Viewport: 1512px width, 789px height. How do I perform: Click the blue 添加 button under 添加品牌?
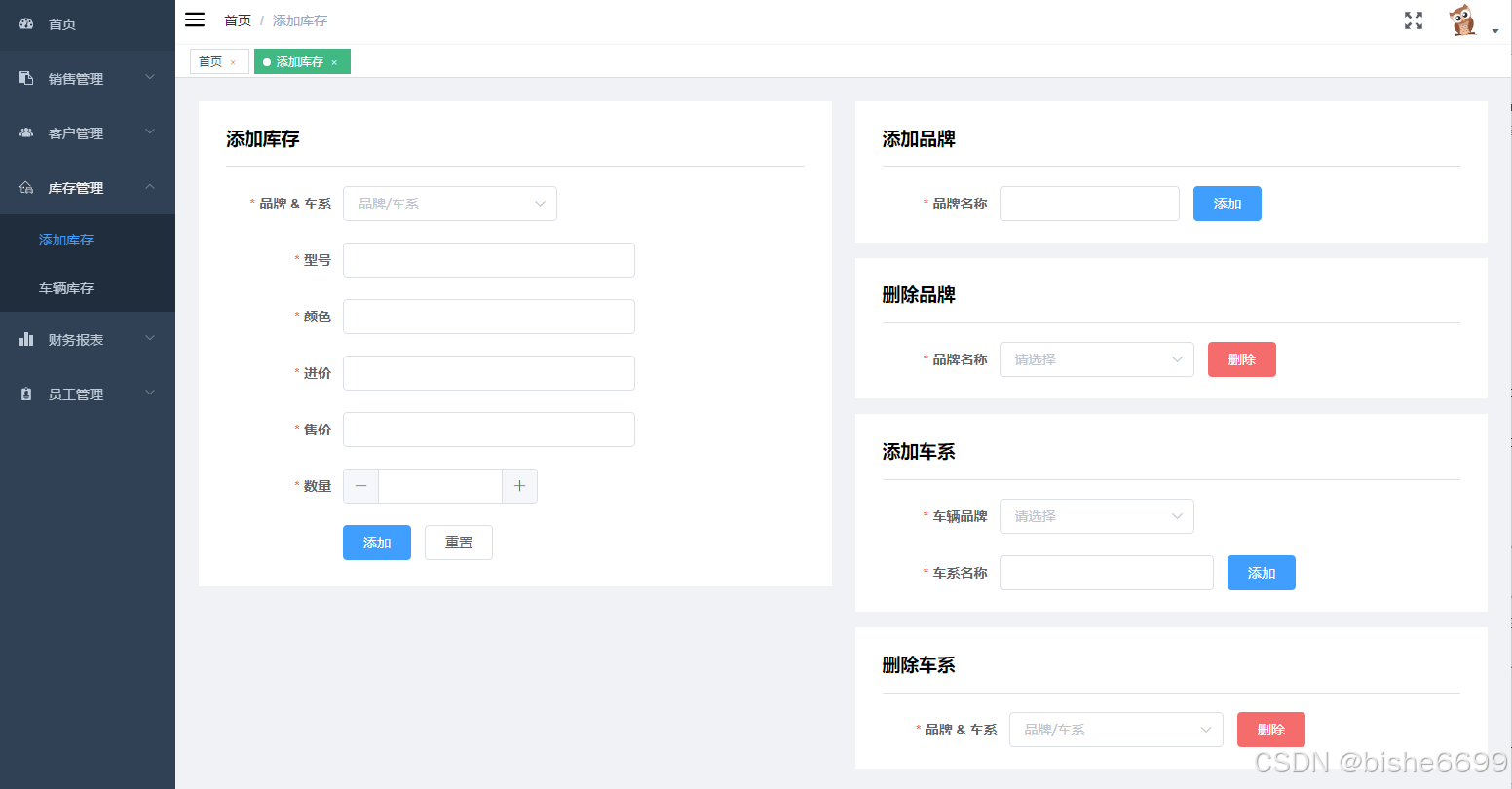(1227, 203)
